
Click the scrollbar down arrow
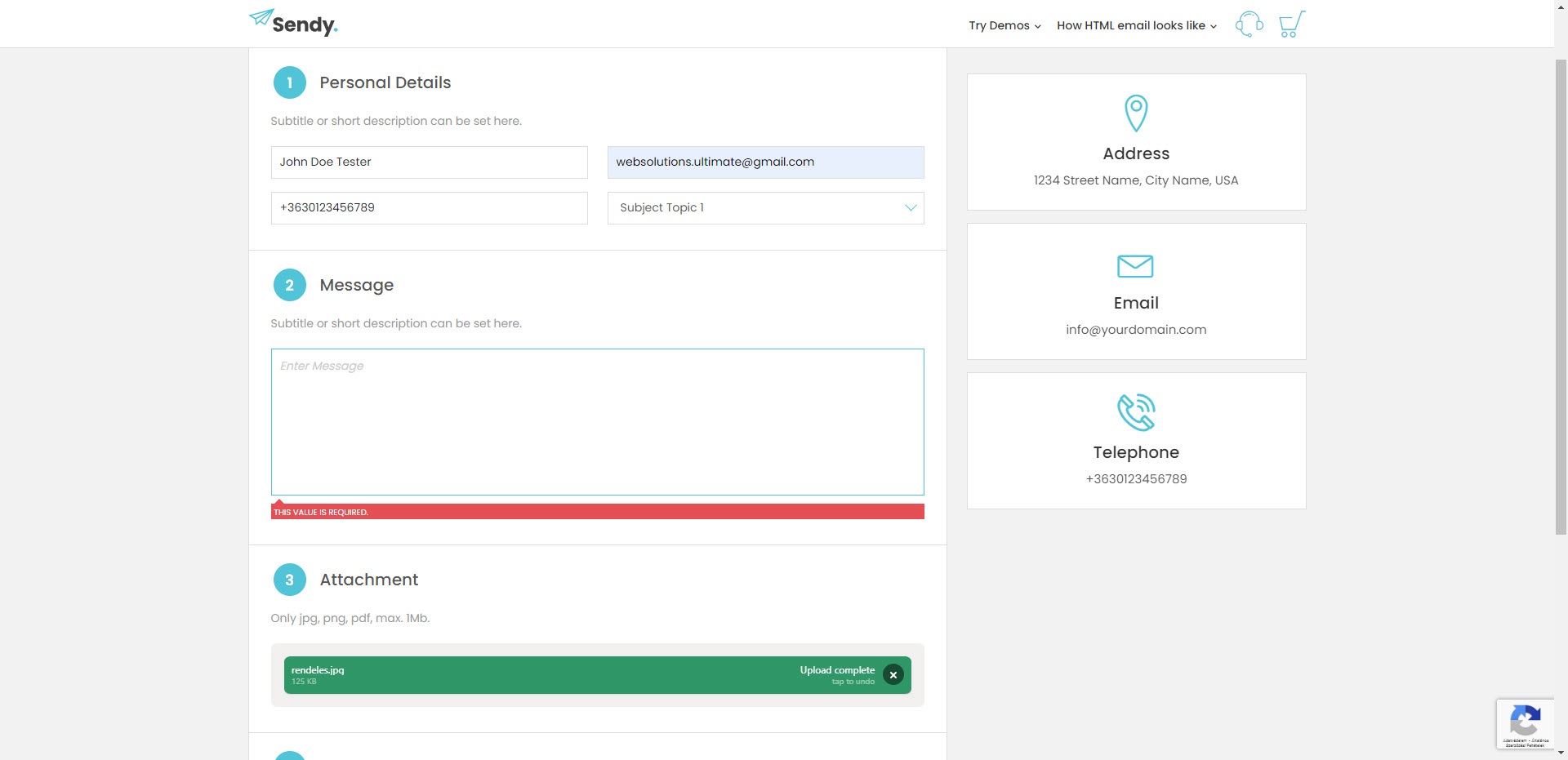[1561, 753]
